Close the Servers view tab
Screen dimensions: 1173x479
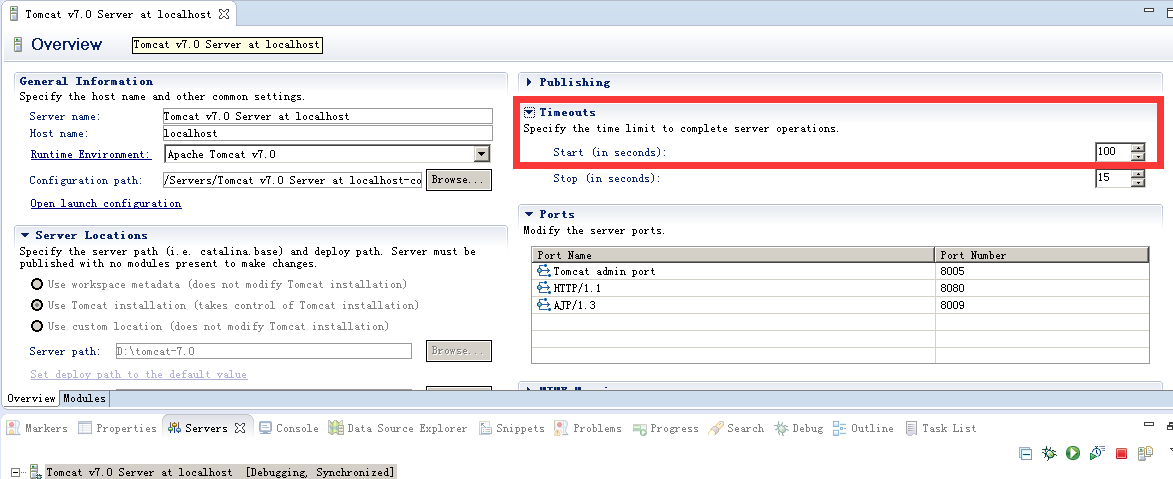tap(240, 428)
